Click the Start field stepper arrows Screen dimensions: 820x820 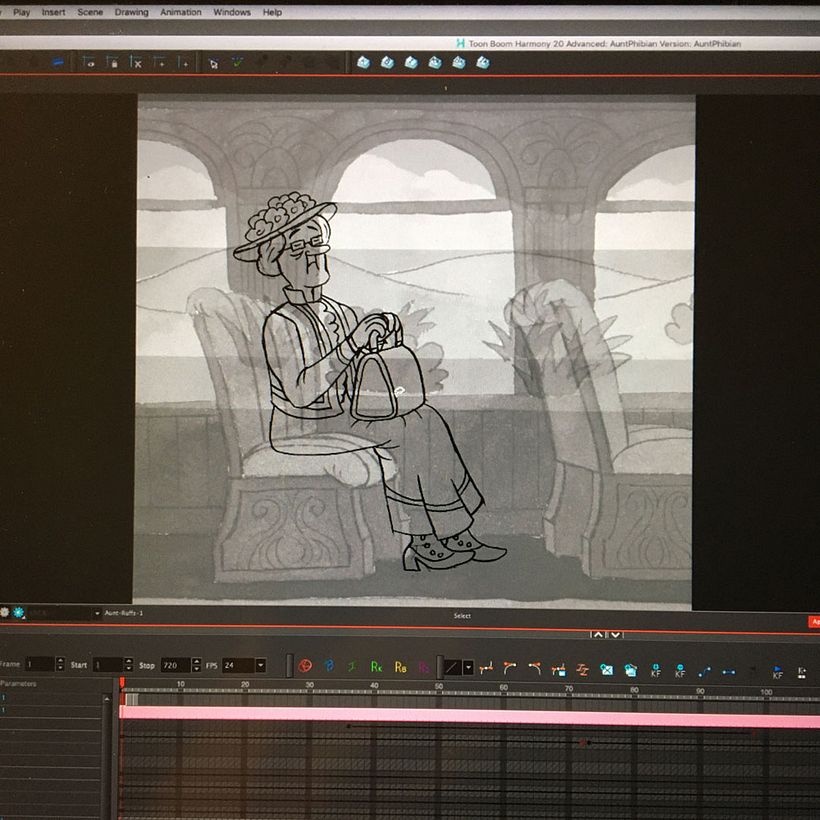pos(129,665)
